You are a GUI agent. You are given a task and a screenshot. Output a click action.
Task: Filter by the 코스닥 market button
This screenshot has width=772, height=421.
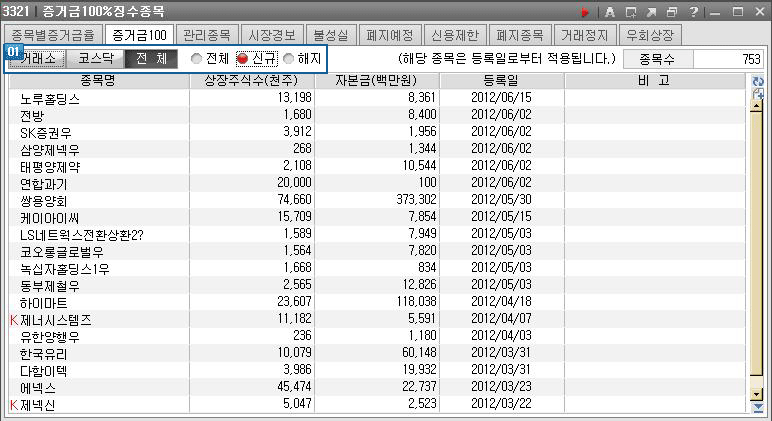coord(96,59)
